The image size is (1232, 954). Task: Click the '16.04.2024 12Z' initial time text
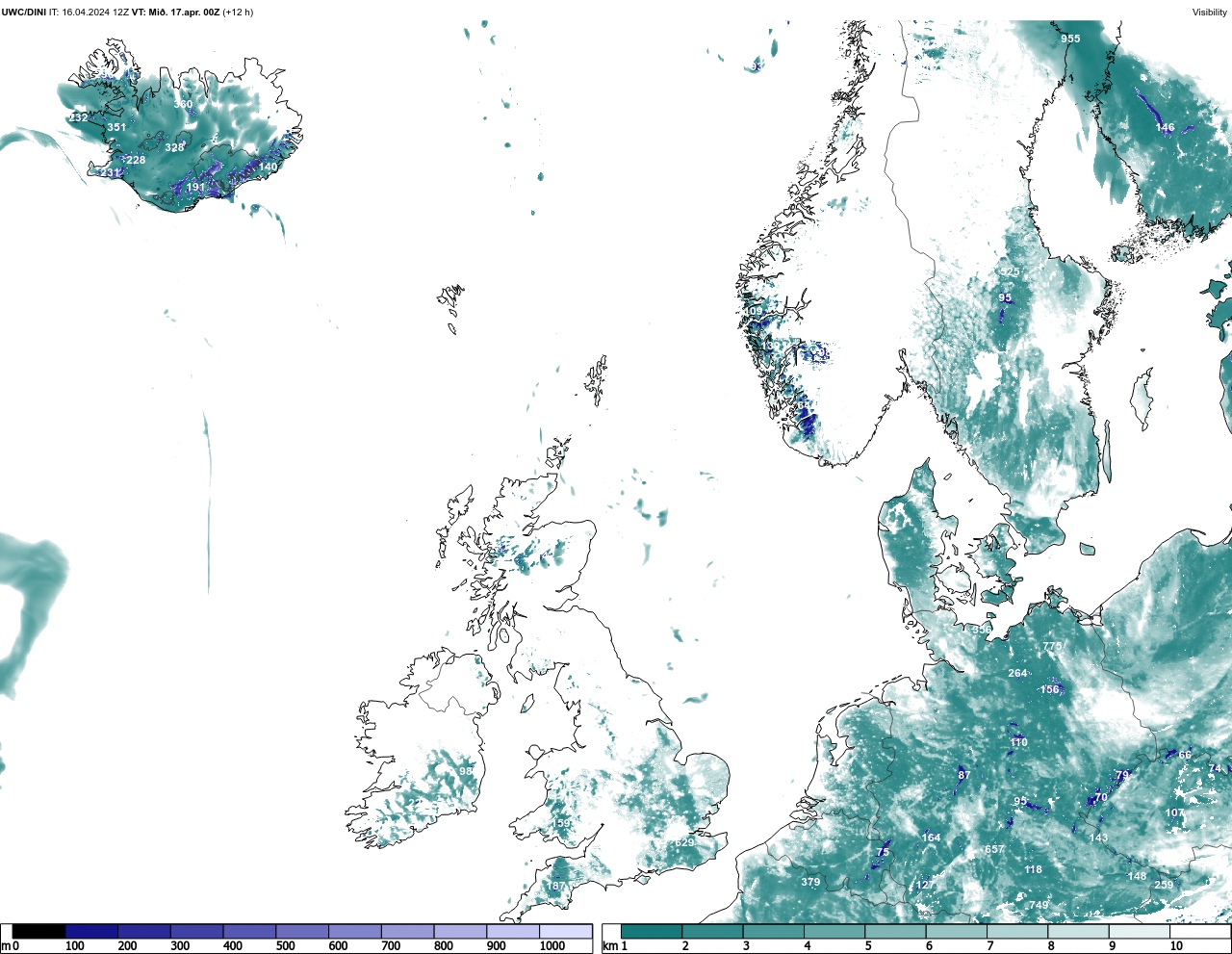tap(95, 13)
